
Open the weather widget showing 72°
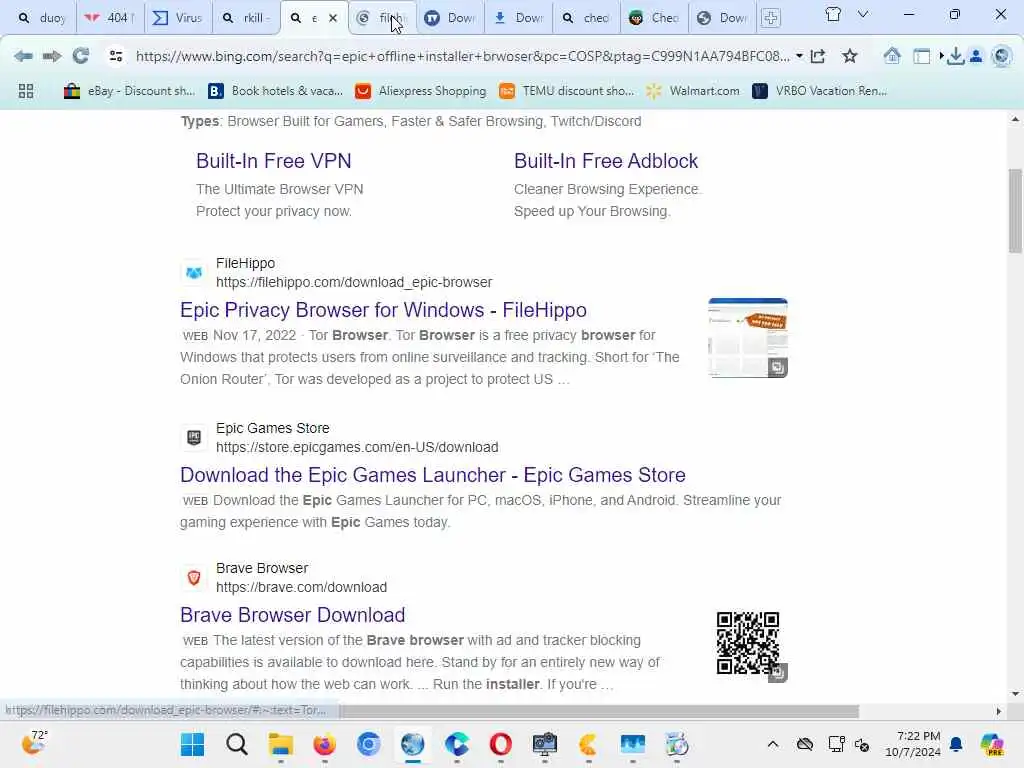34,743
